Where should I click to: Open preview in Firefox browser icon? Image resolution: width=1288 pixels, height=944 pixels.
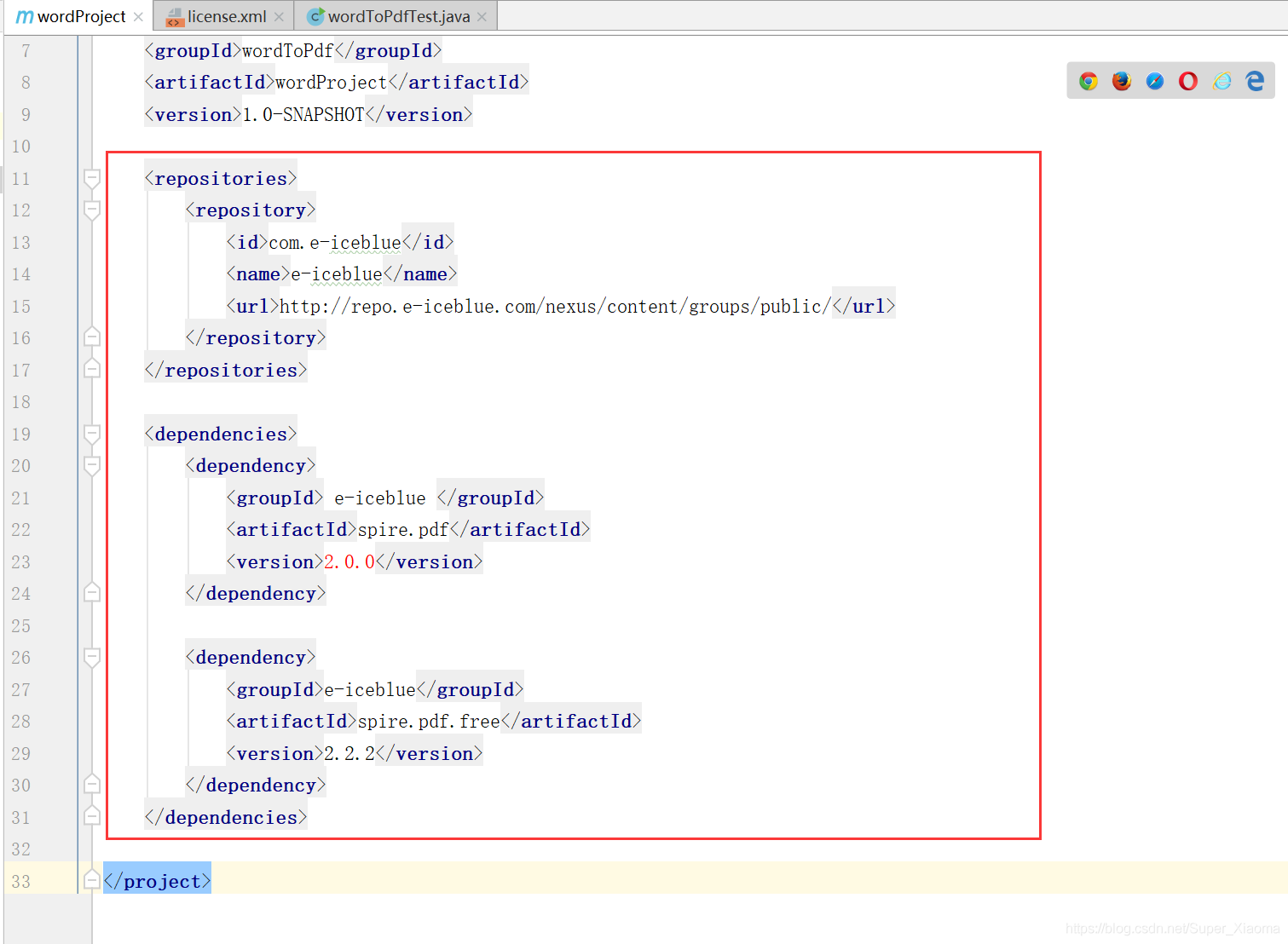click(1122, 81)
